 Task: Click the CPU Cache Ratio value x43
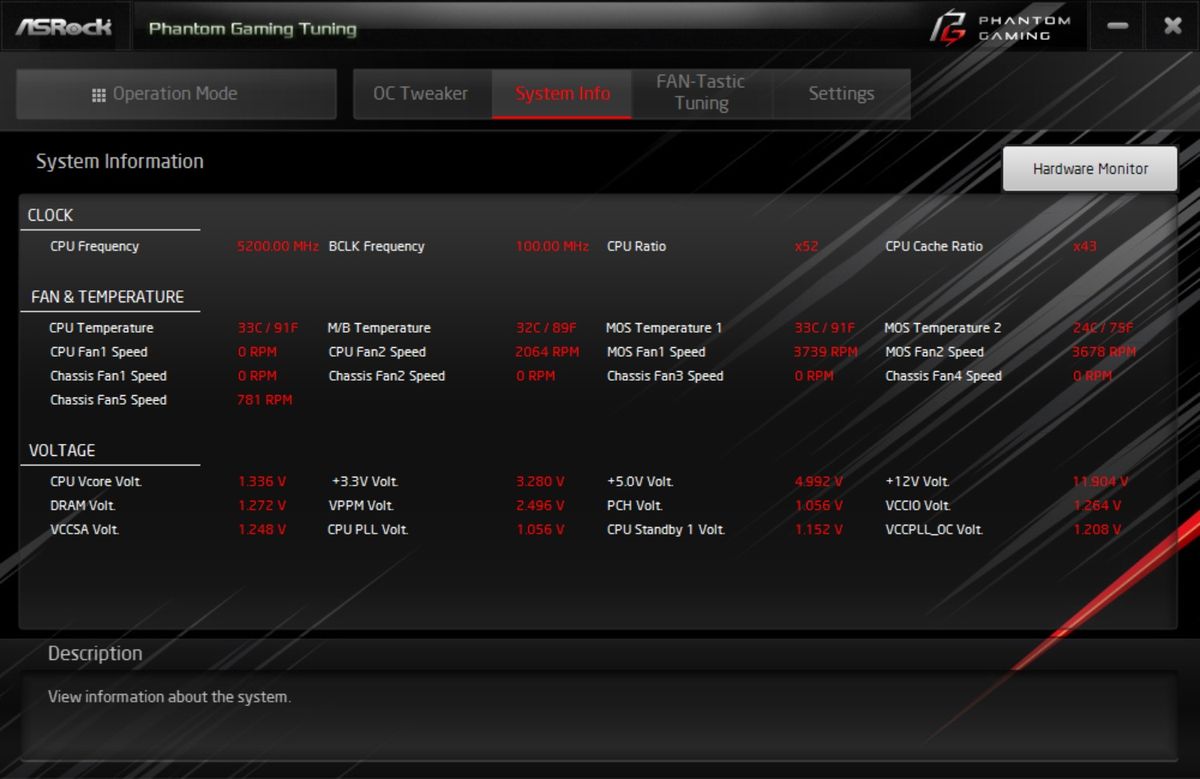point(1085,246)
